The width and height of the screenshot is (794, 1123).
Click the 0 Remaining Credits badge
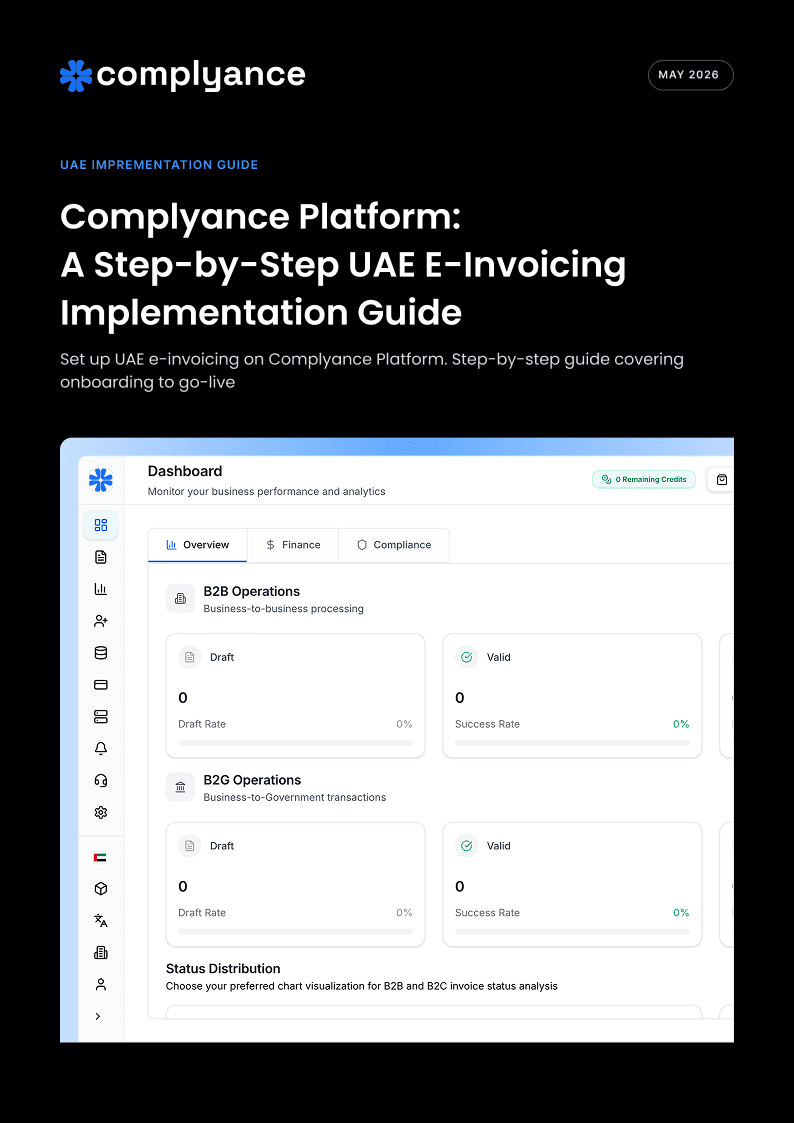pyautogui.click(x=644, y=480)
